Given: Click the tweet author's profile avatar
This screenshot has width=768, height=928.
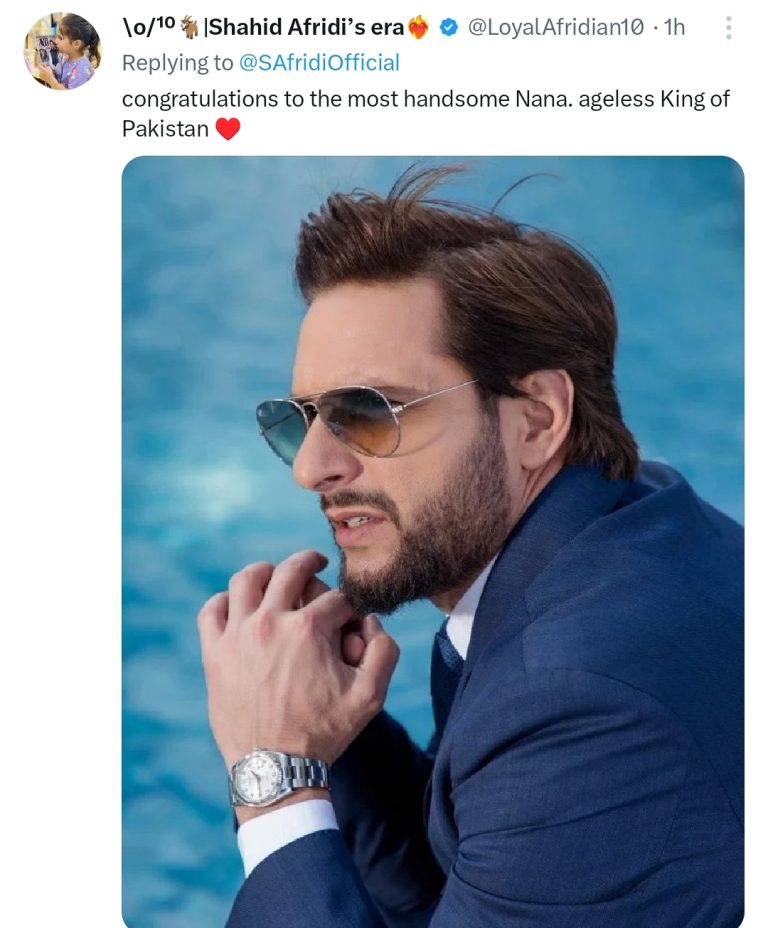Looking at the screenshot, I should tap(62, 51).
